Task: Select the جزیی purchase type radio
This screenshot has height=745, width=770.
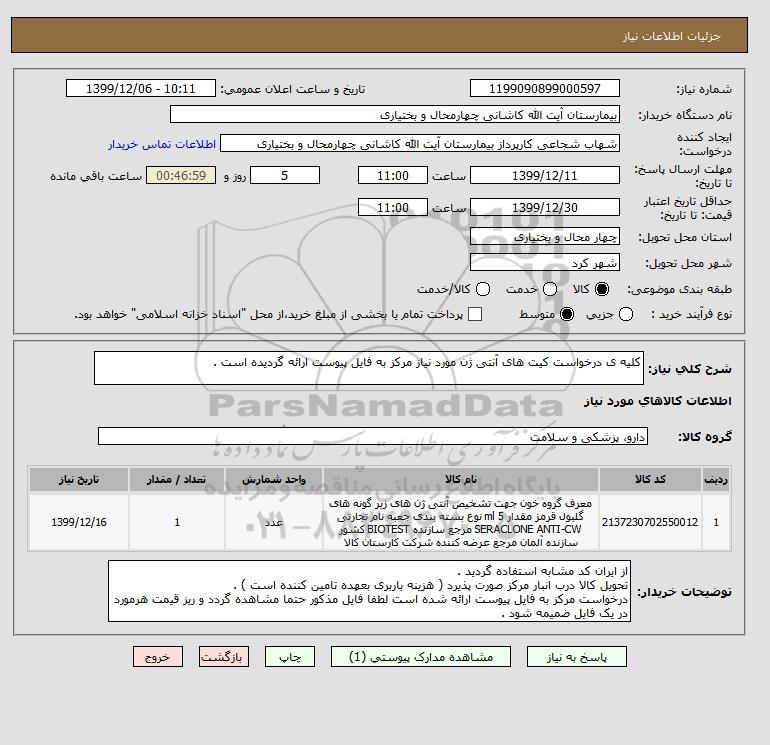Action: pyautogui.click(x=626, y=314)
